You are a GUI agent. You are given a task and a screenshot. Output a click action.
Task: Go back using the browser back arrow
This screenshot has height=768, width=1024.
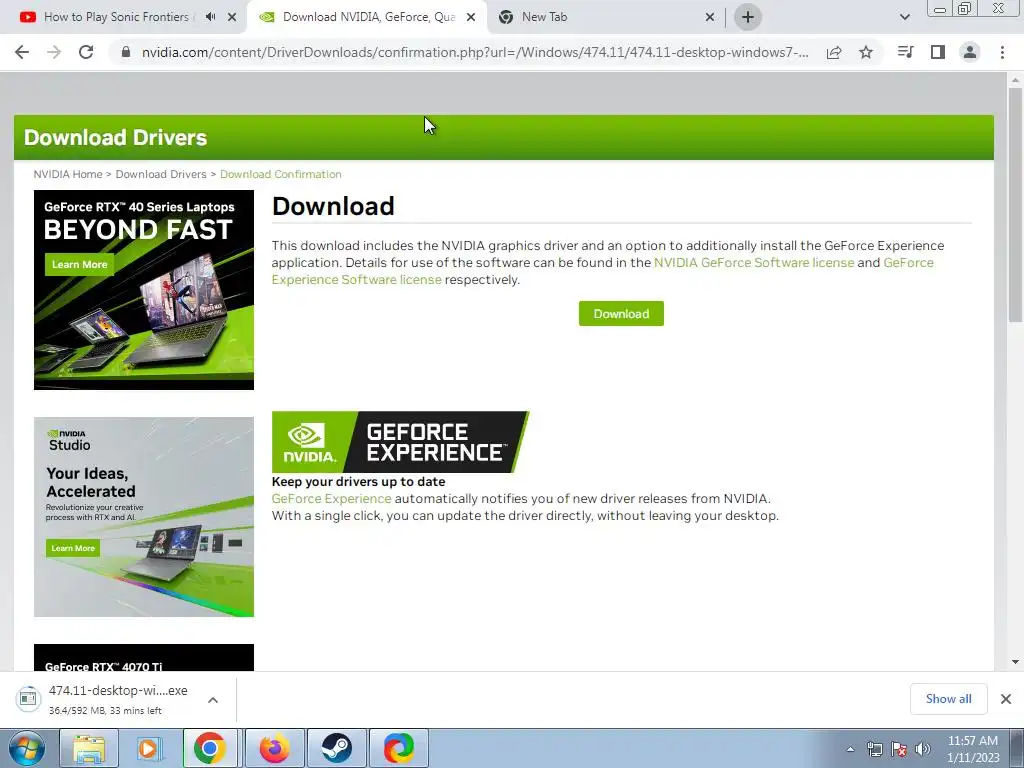(22, 52)
